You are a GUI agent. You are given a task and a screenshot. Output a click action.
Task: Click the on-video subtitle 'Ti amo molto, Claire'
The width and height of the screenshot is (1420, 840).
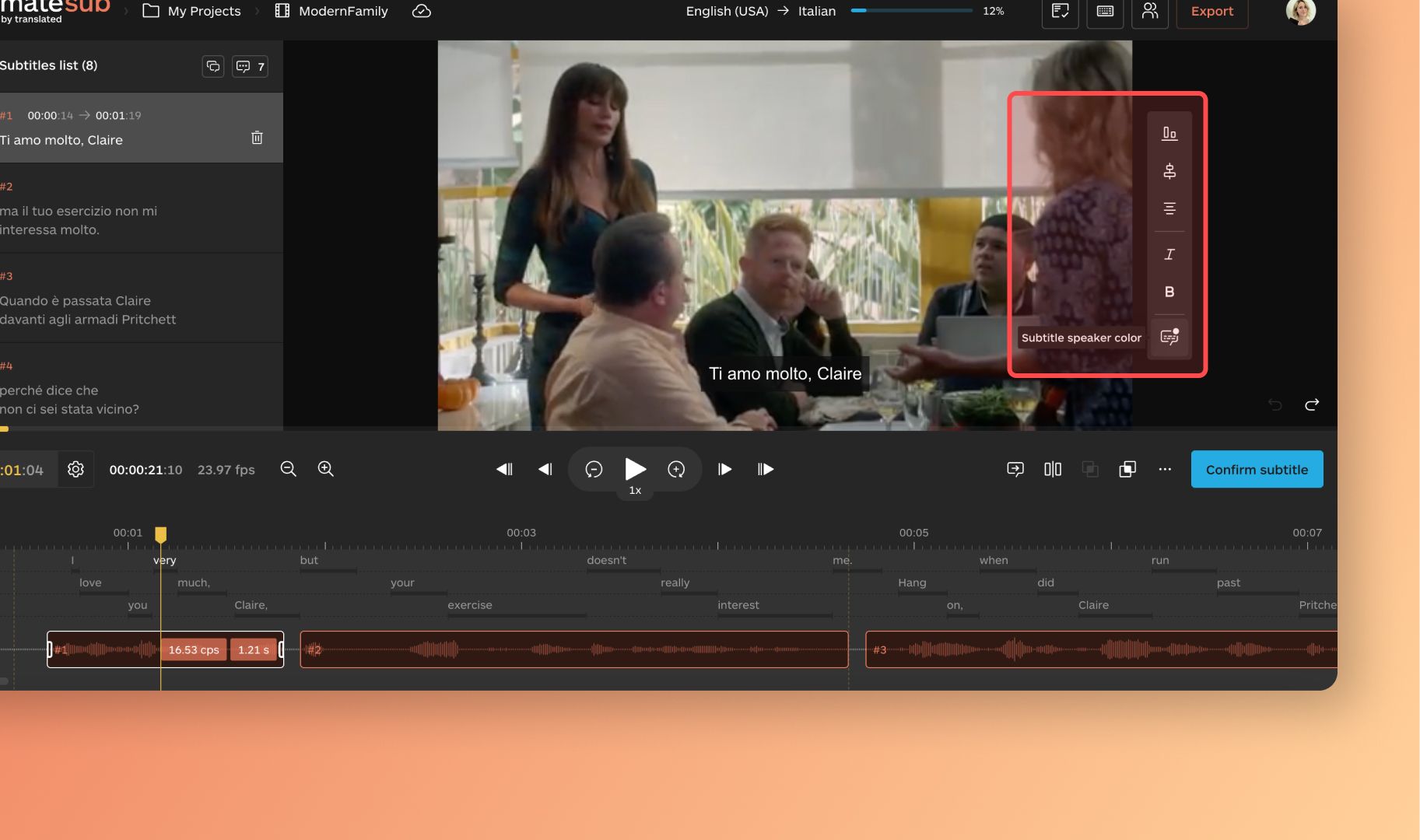click(x=785, y=373)
